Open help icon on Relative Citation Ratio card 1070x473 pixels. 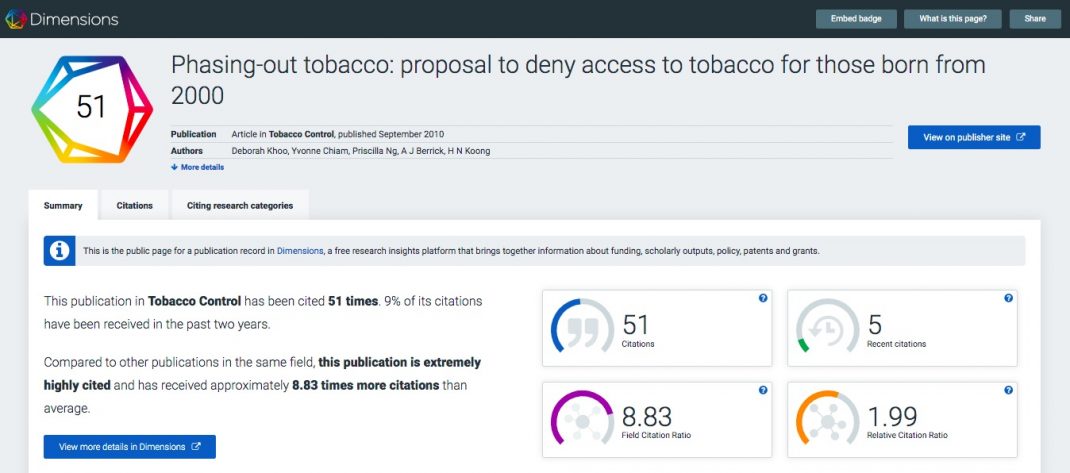1008,390
